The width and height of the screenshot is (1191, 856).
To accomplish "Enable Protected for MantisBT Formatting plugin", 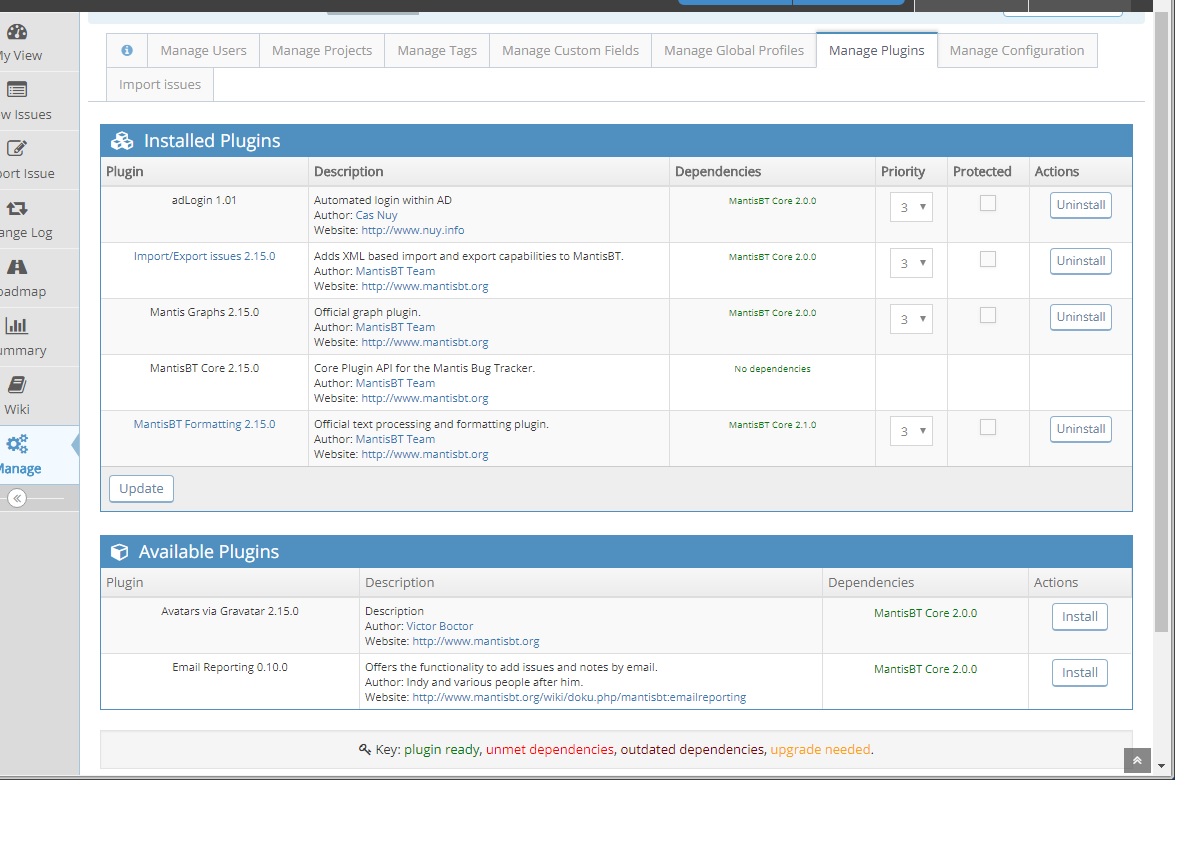I will 988,427.
